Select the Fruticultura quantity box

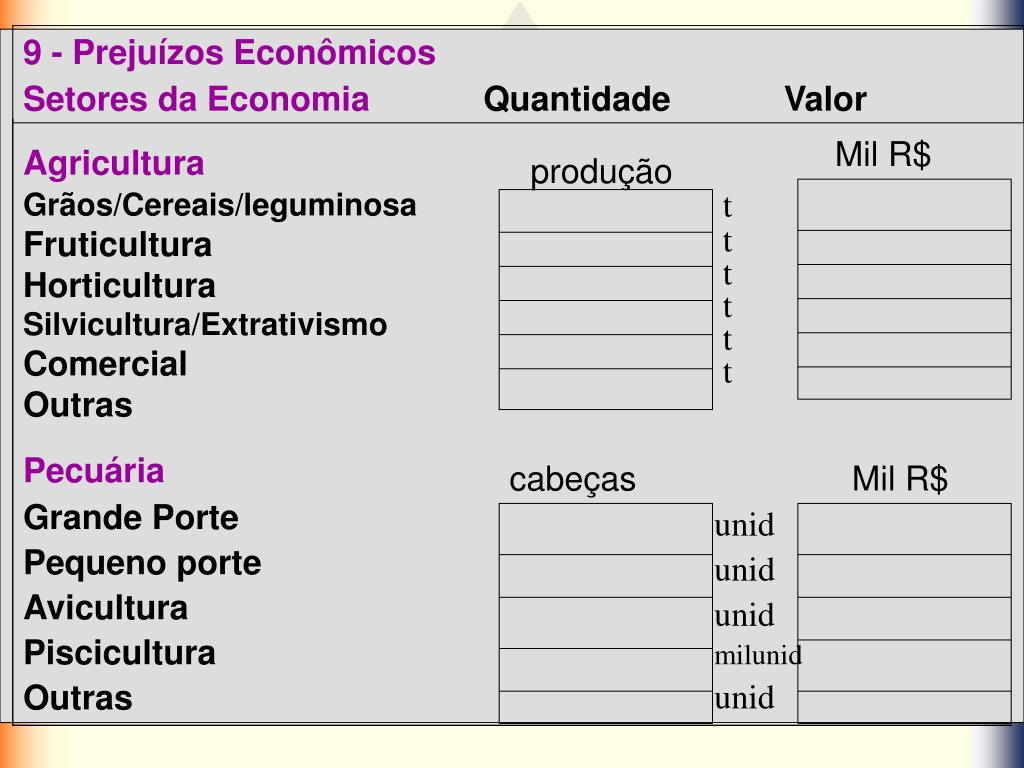[605, 249]
